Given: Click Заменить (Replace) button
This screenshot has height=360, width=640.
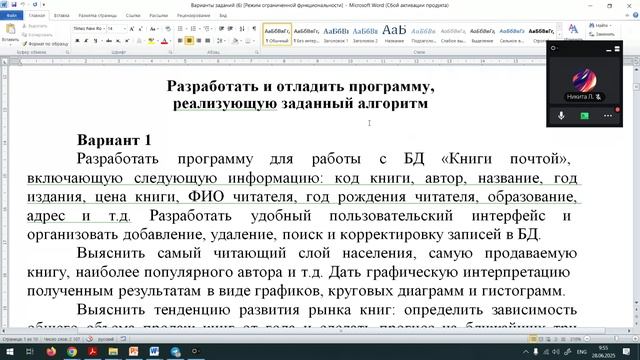Looking at the screenshot, I should coord(602,34).
